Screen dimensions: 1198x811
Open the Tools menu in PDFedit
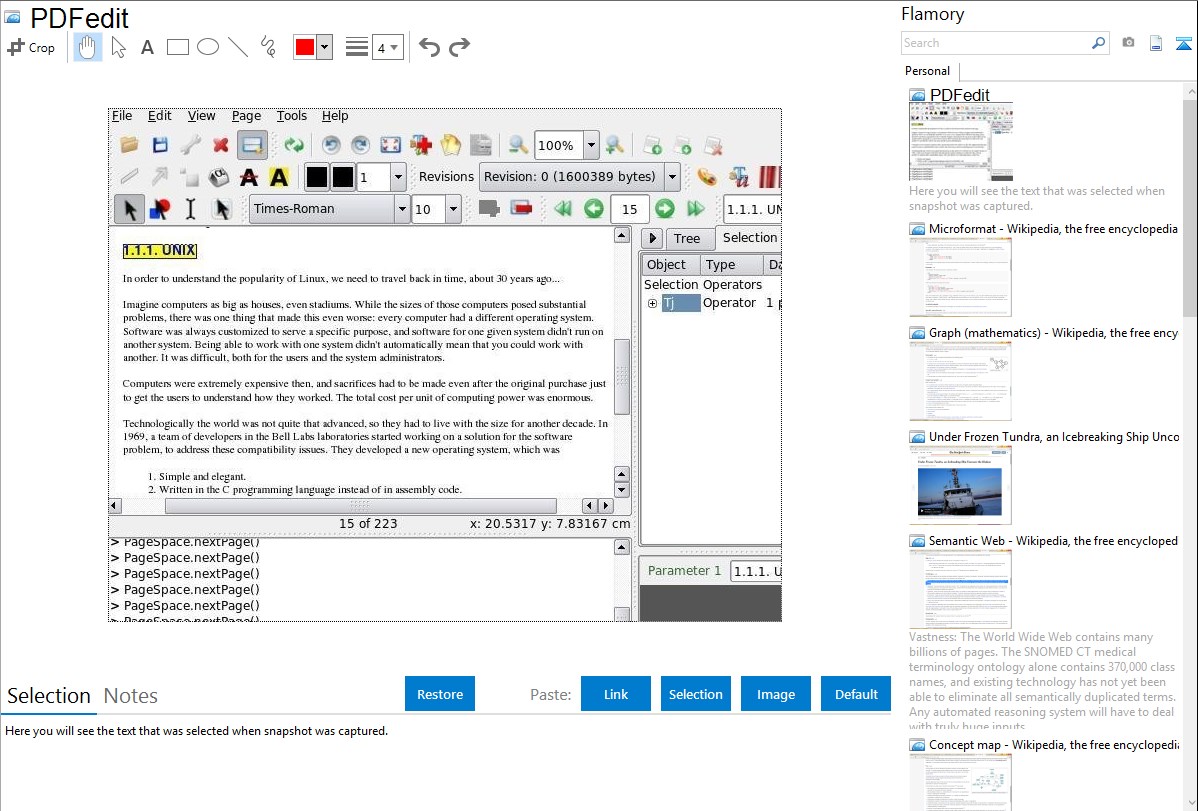pyautogui.click(x=291, y=115)
